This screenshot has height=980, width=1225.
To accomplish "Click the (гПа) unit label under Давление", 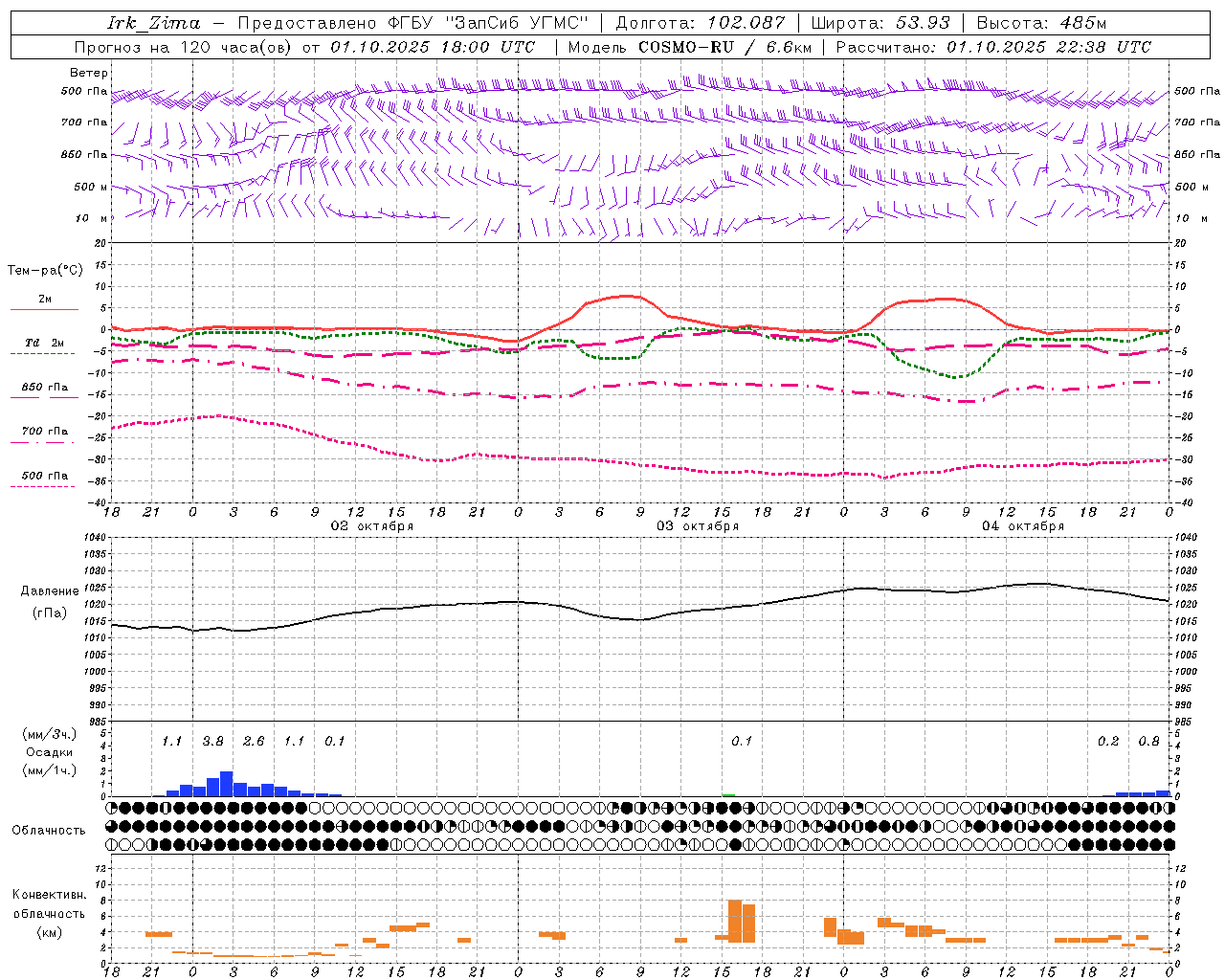I will click(x=50, y=613).
